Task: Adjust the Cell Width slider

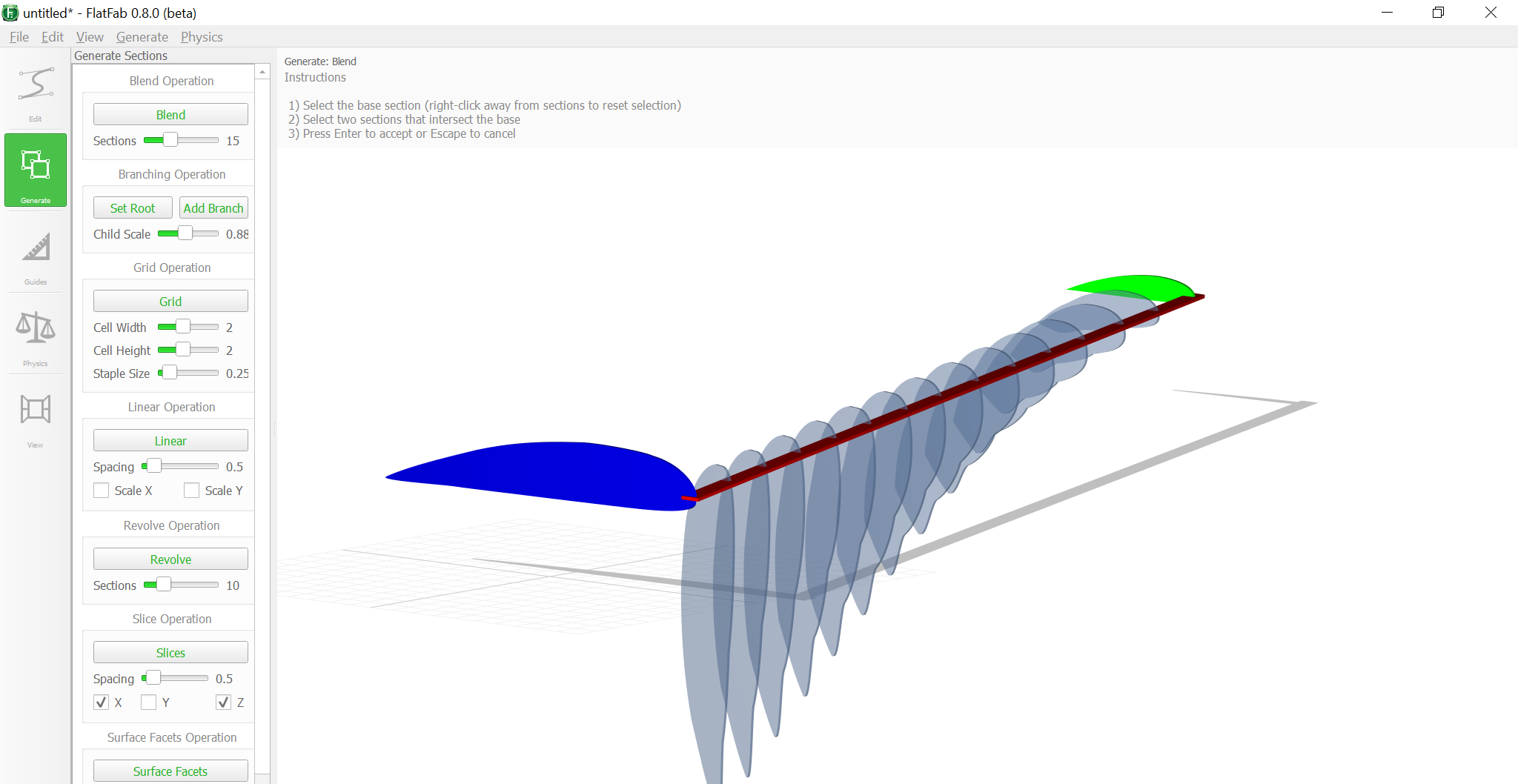Action: tap(183, 327)
